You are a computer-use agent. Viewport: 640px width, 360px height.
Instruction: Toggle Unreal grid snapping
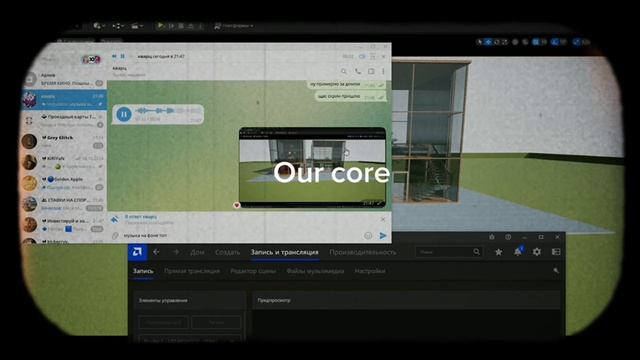536,42
